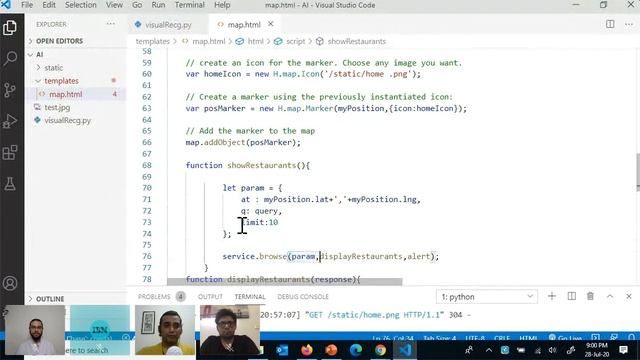Click 'q: query,' on line 72
The height and width of the screenshot is (360, 640).
(x=261, y=211)
